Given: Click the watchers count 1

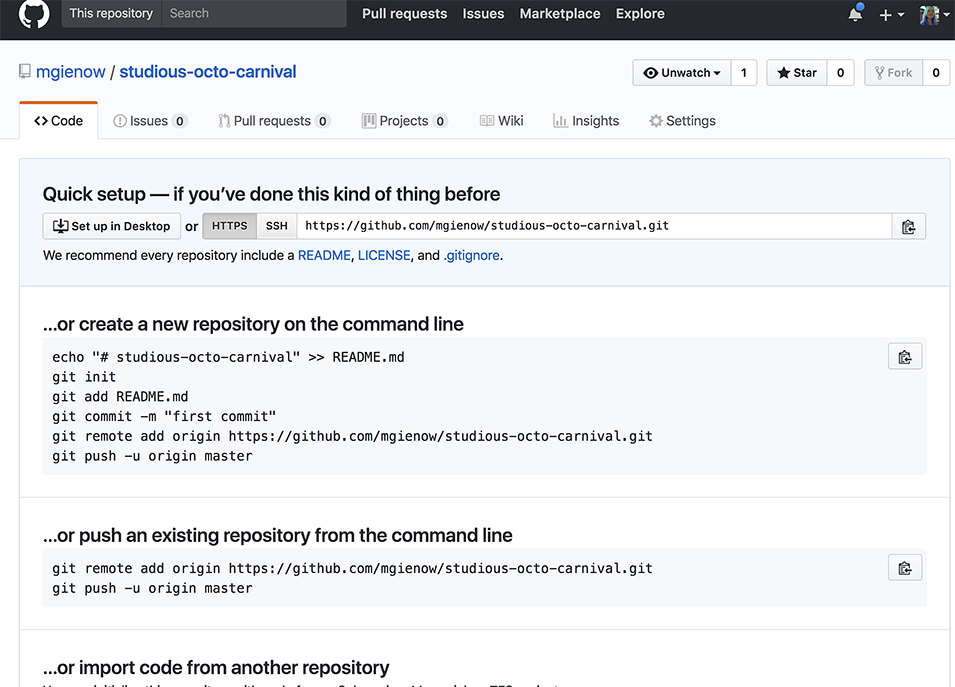Looking at the screenshot, I should coord(744,73).
